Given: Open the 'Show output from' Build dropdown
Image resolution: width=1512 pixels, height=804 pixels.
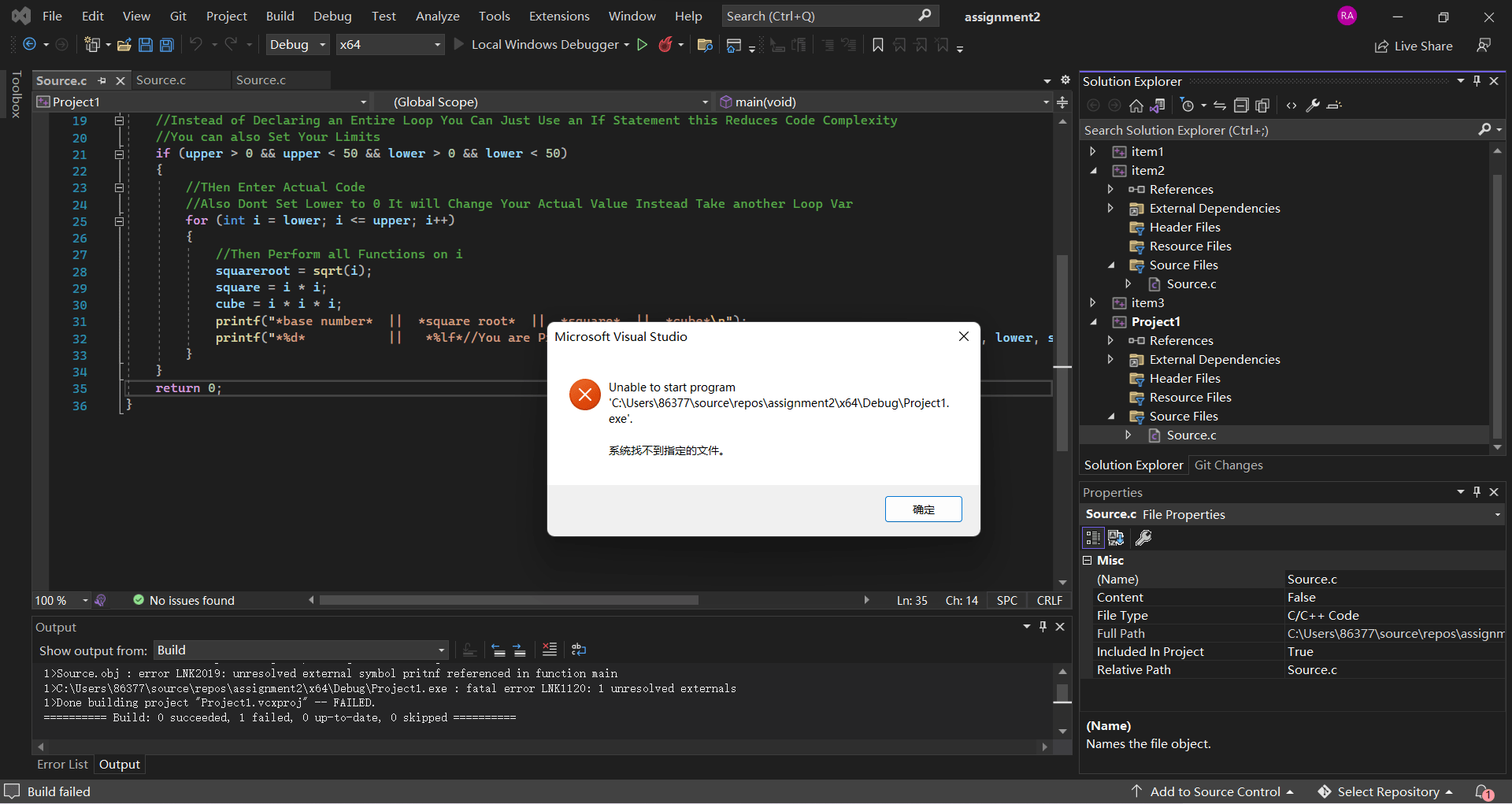Looking at the screenshot, I should click(301, 650).
